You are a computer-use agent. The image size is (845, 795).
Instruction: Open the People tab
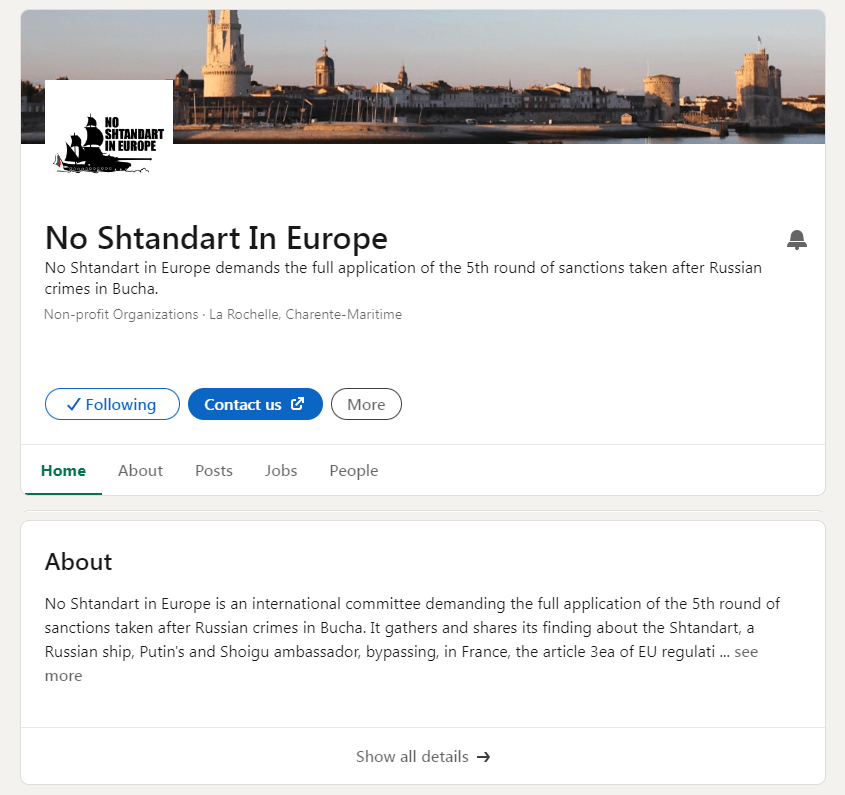(x=353, y=470)
